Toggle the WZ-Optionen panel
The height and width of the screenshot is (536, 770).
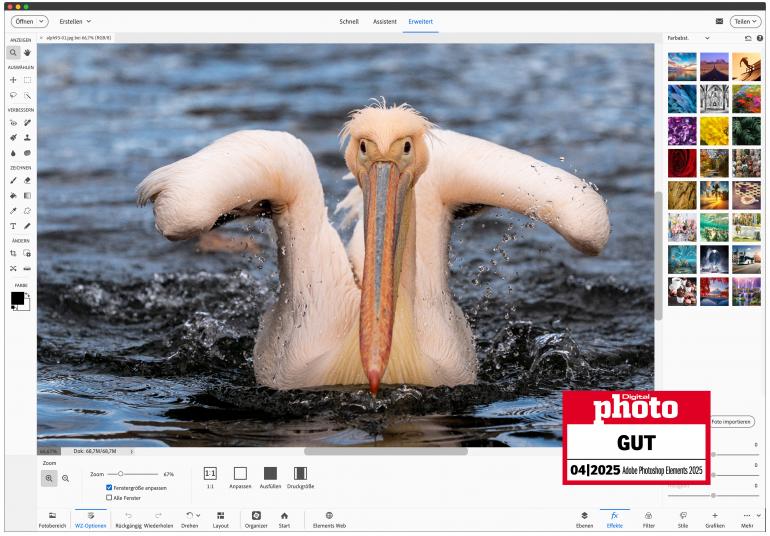[x=90, y=519]
